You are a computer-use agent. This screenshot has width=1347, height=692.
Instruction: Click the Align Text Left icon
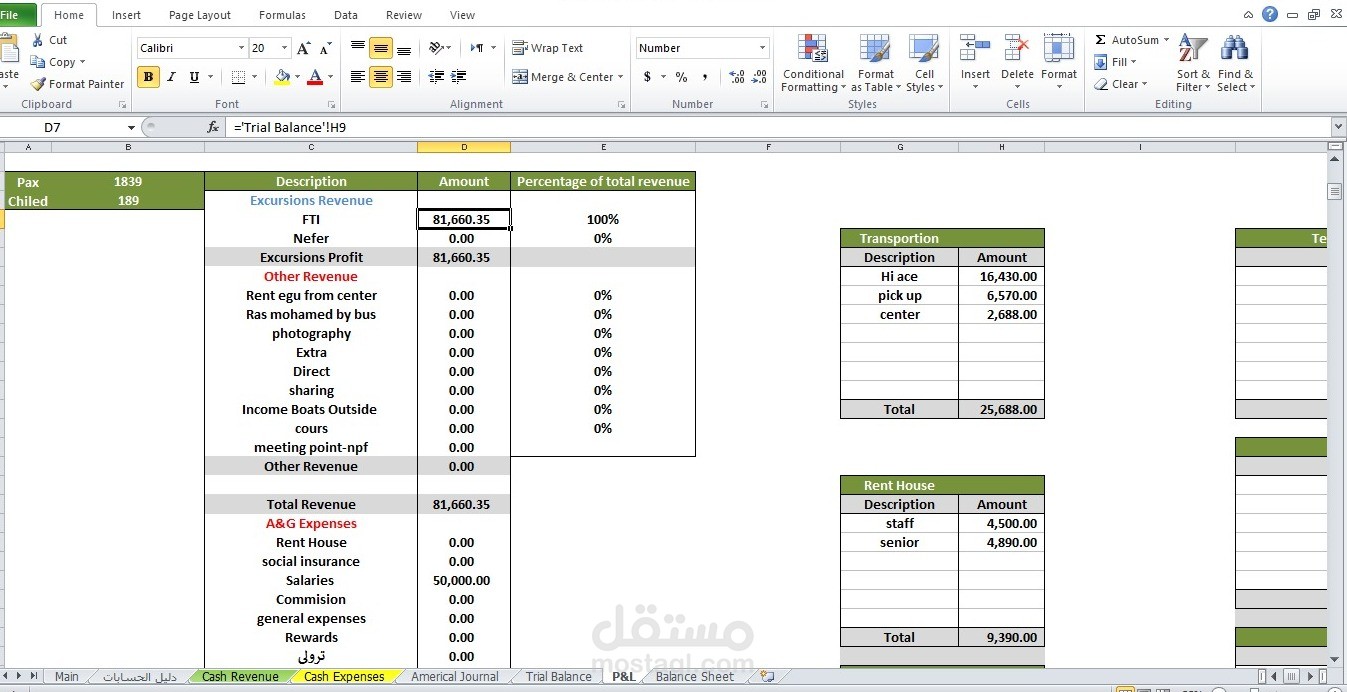[358, 76]
